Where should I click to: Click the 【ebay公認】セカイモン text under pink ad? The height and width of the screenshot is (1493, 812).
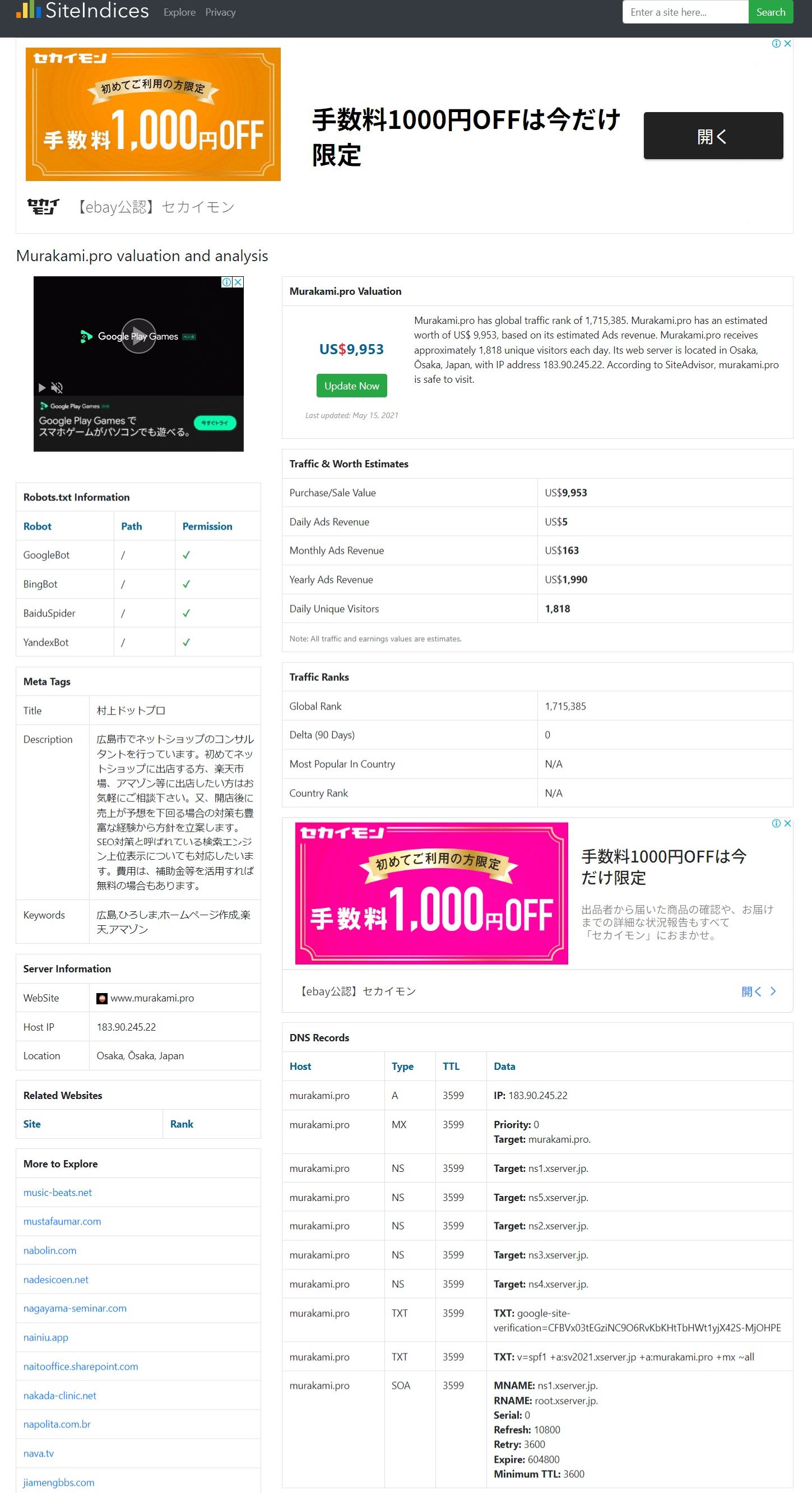(x=356, y=991)
